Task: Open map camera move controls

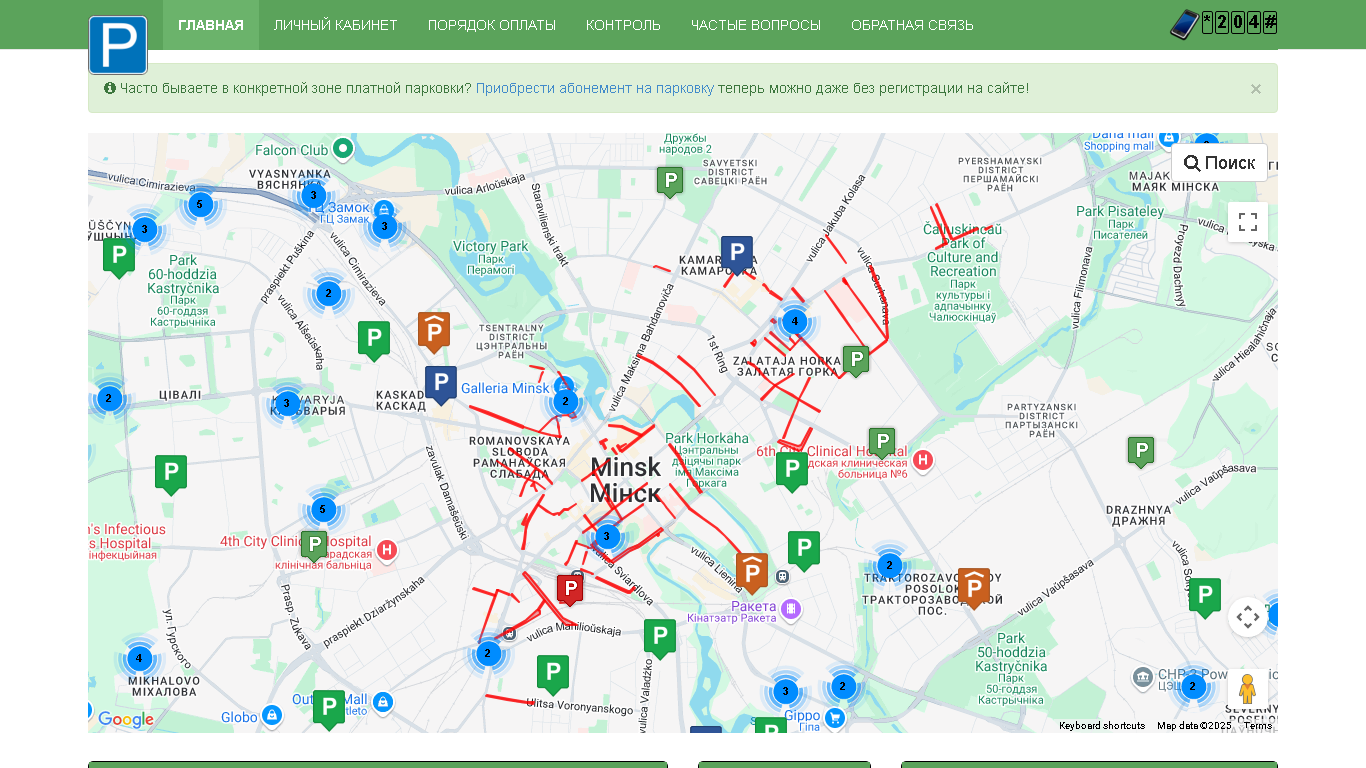Action: point(1248,617)
